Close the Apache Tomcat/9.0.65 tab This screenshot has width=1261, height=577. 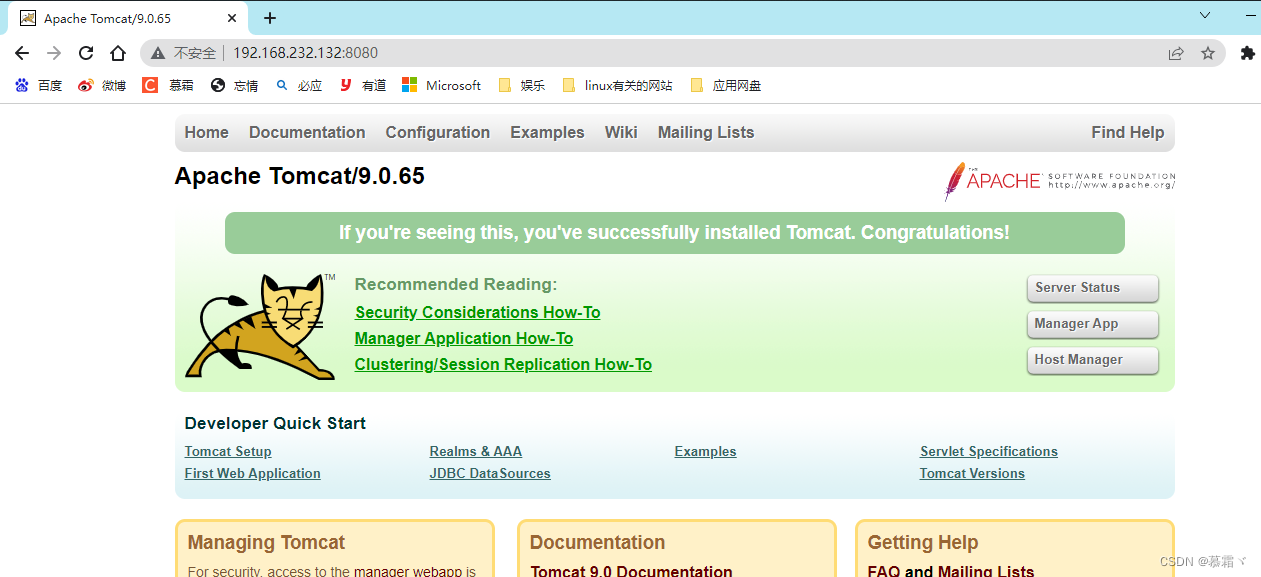tap(232, 18)
